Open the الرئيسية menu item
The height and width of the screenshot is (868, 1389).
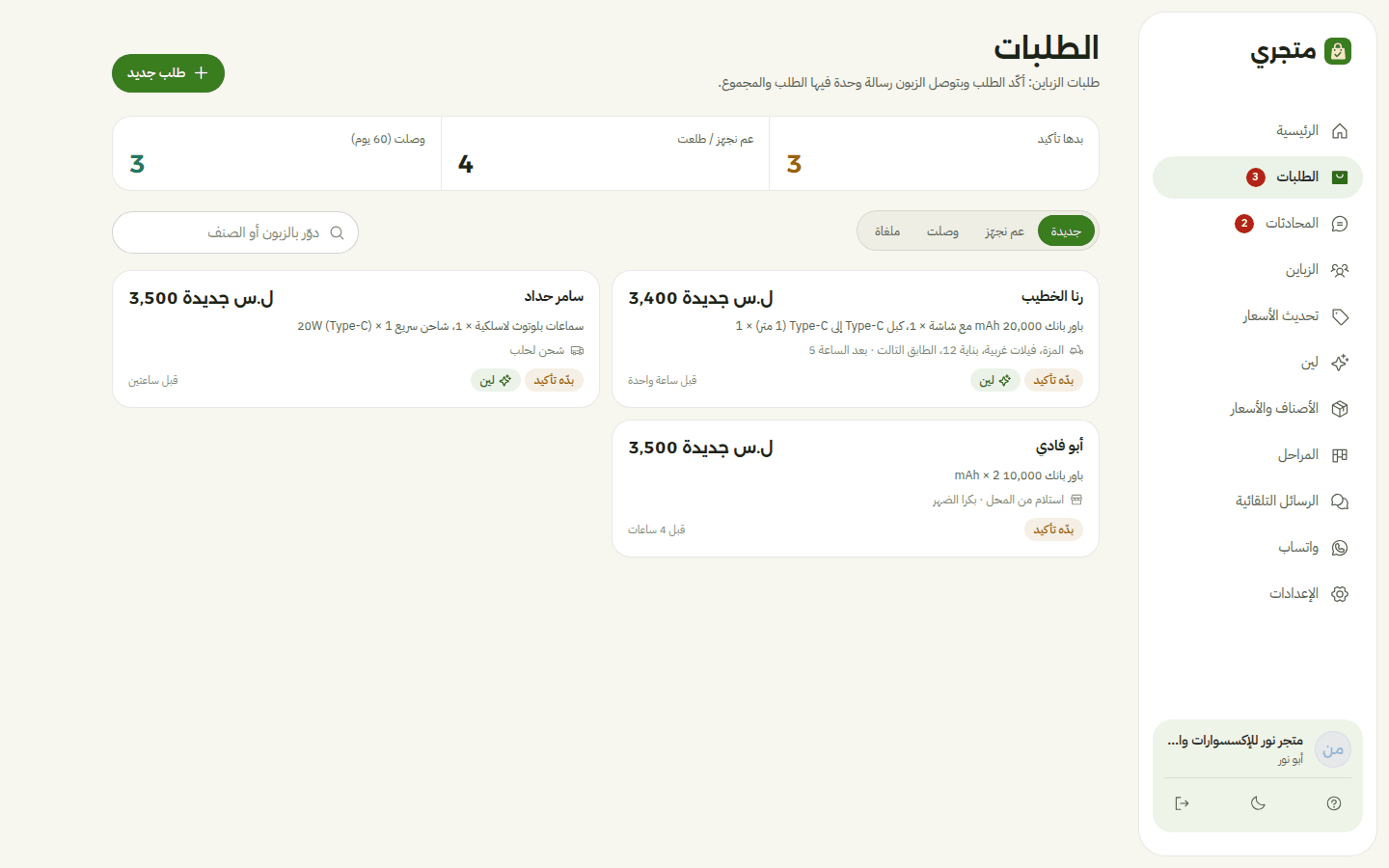1258,131
